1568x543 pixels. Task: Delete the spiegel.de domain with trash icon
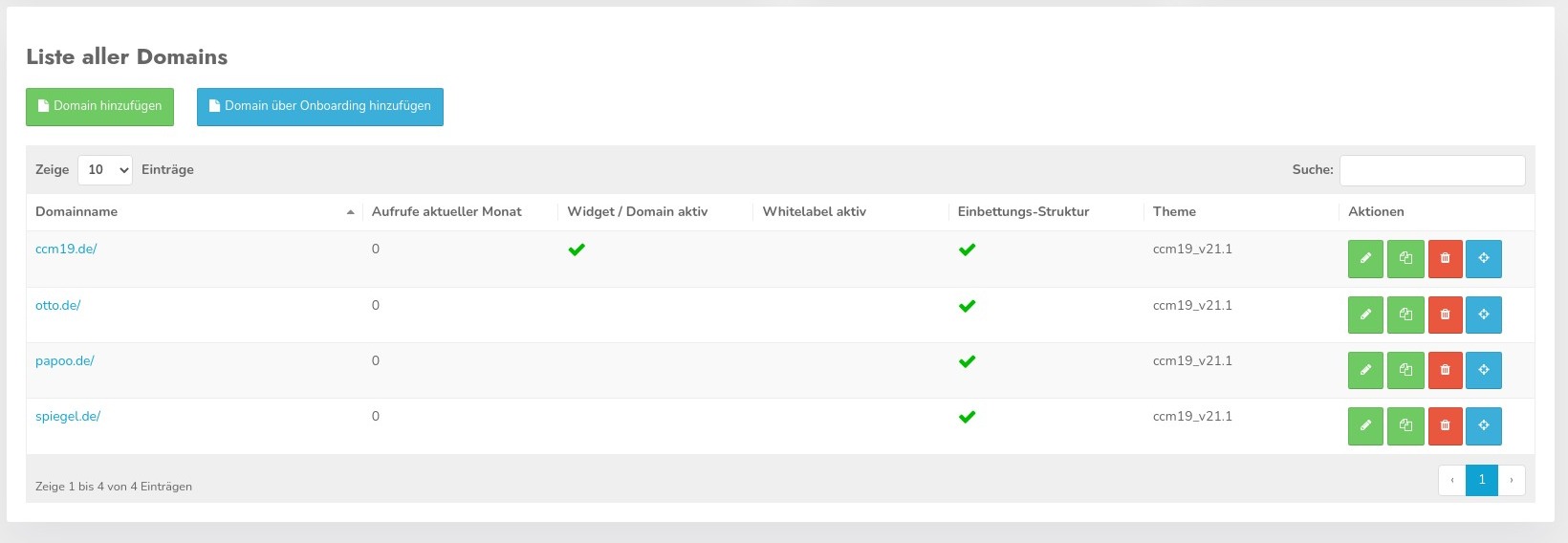1445,425
